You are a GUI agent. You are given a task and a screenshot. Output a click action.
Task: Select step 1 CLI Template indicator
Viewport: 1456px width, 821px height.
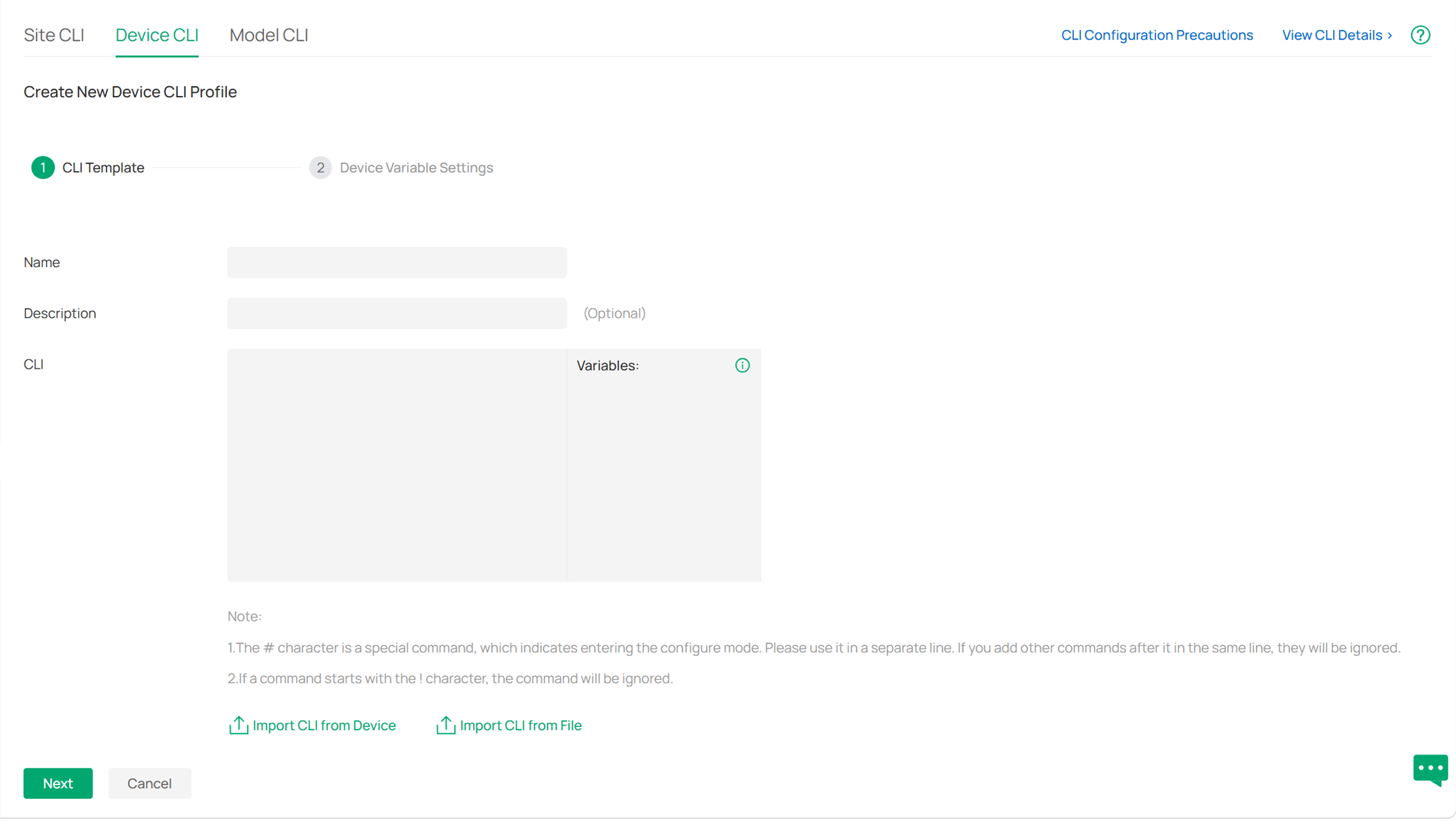point(43,167)
